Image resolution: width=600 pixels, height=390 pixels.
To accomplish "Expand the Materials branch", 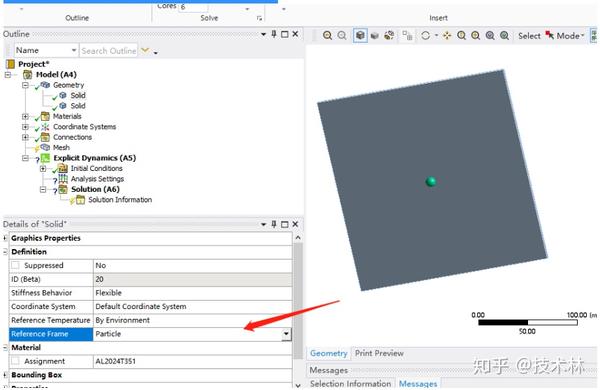I will click(25, 116).
